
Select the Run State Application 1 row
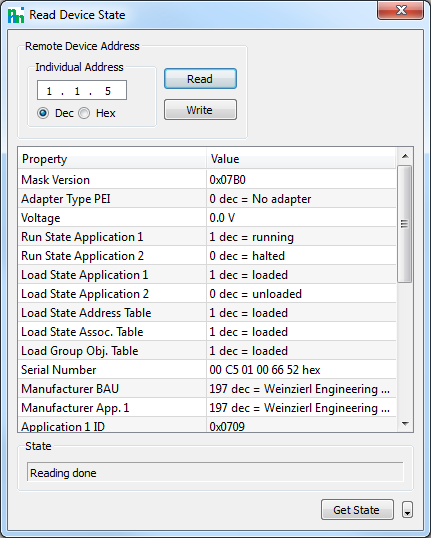(207, 237)
